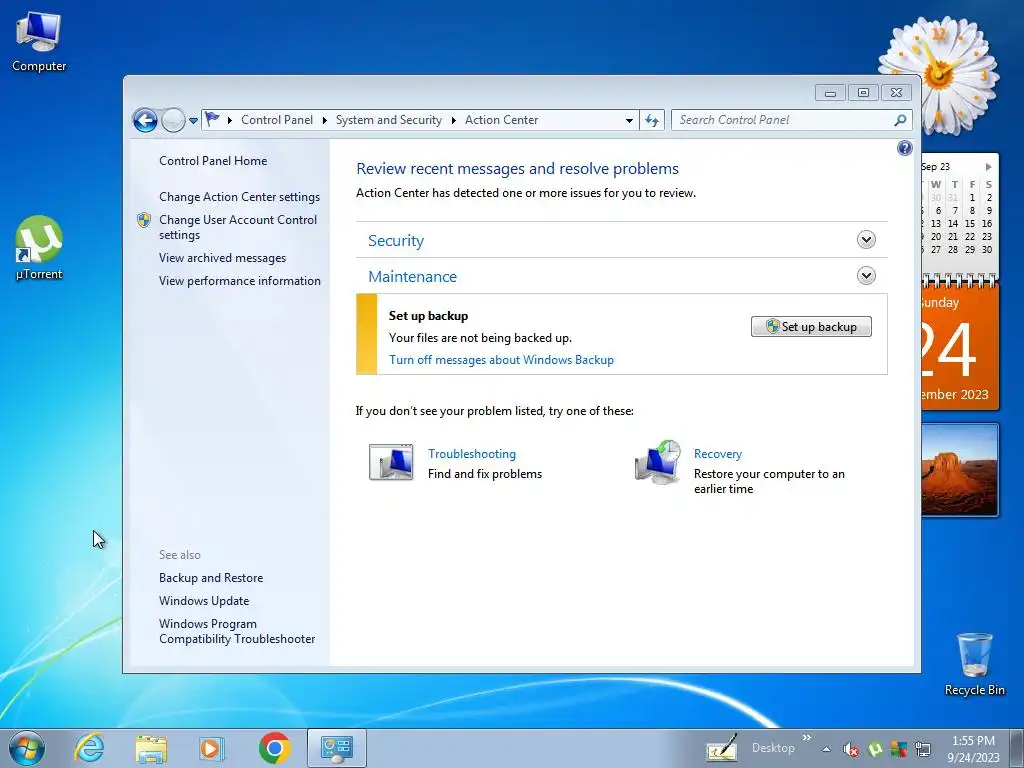Click the Maintenance section heading
This screenshot has width=1024, height=768.
click(x=412, y=276)
